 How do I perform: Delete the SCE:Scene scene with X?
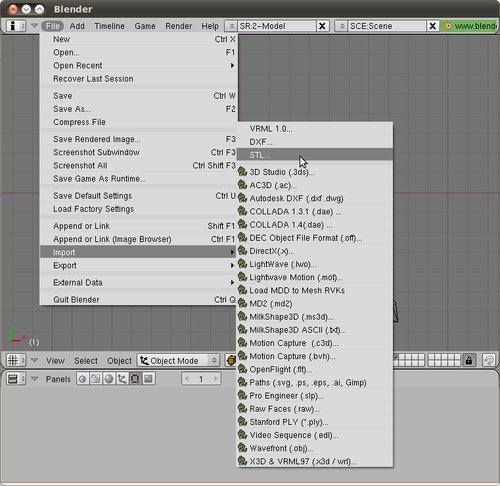pos(433,26)
